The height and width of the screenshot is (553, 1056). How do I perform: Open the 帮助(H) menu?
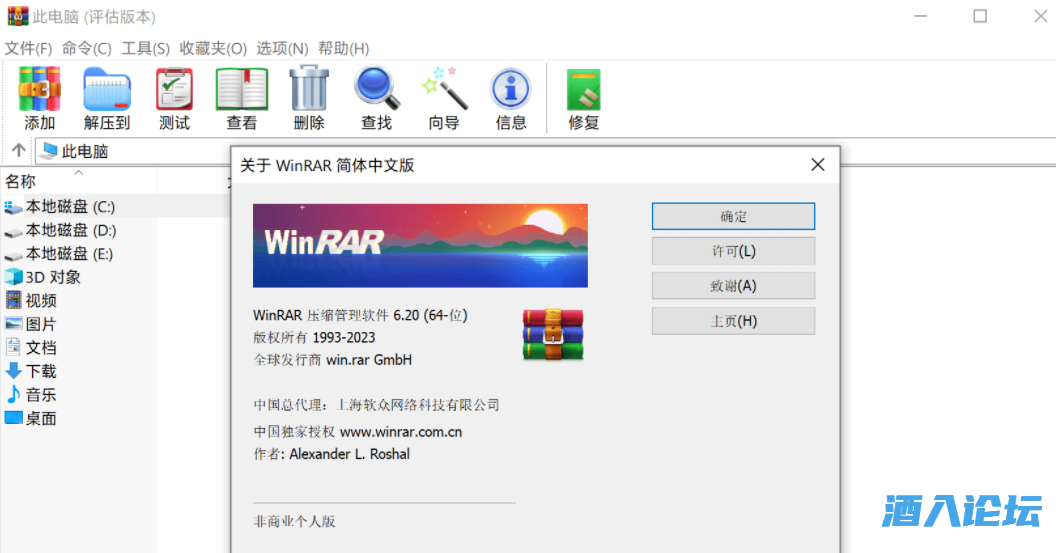pyautogui.click(x=343, y=48)
